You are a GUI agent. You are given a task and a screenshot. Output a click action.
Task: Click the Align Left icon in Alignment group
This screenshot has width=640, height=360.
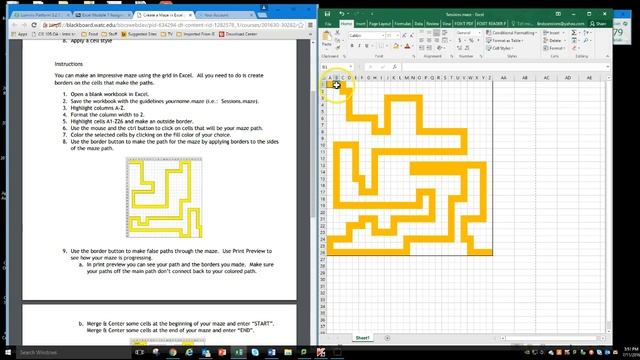coord(422,40)
